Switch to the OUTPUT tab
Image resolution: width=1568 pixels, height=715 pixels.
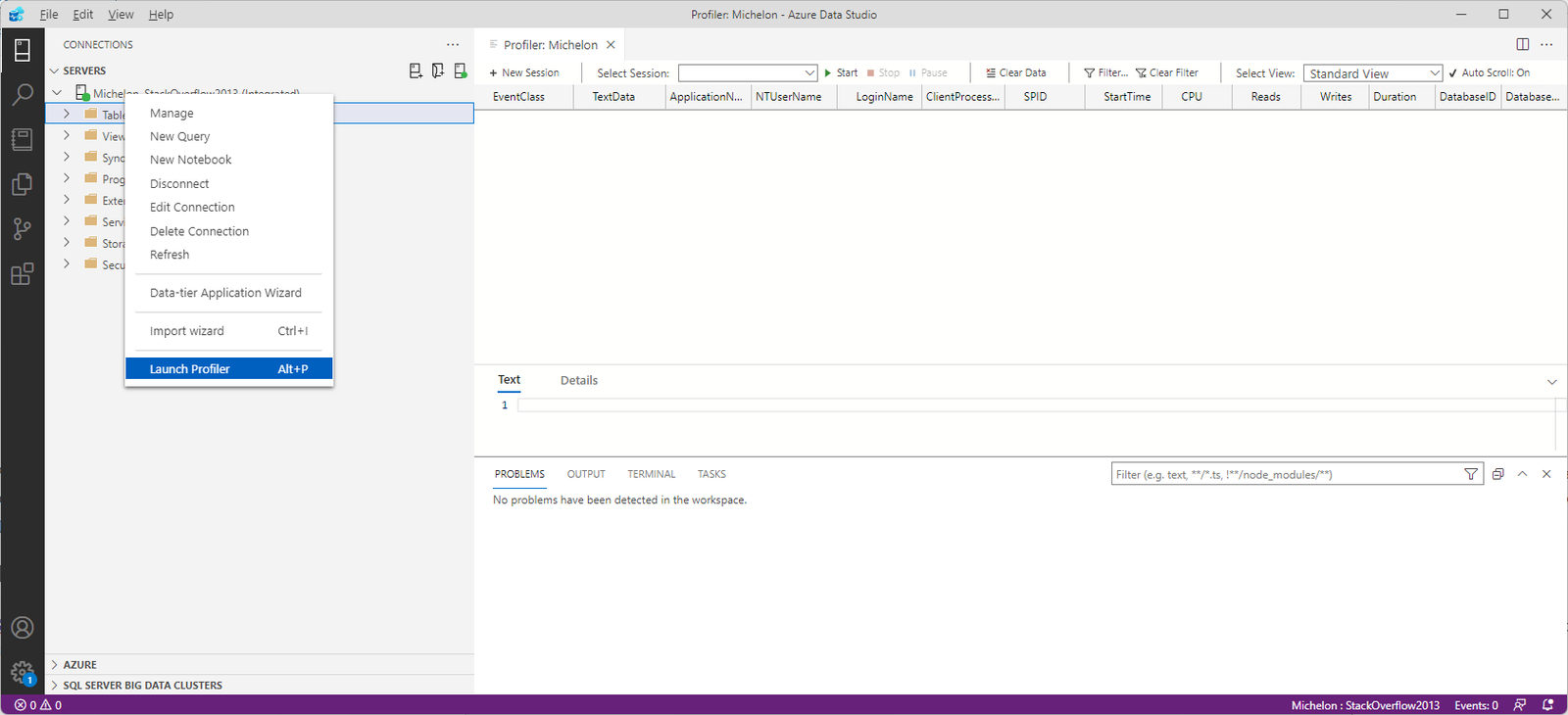point(586,474)
